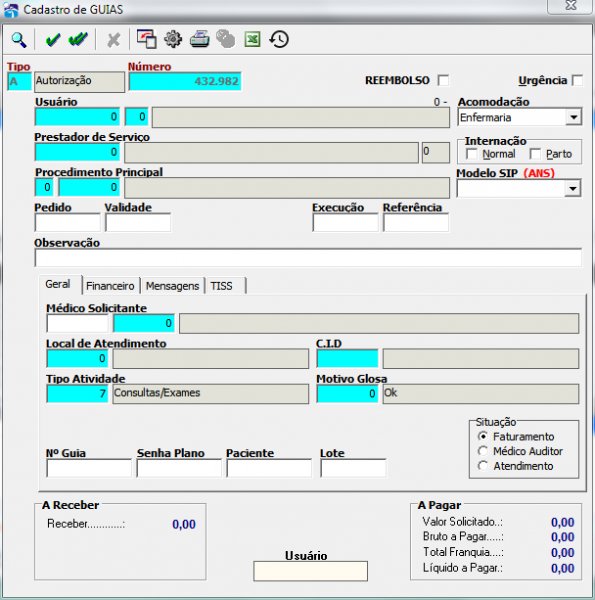Click the double green checkmark icon
595x600 pixels.
coord(78,39)
